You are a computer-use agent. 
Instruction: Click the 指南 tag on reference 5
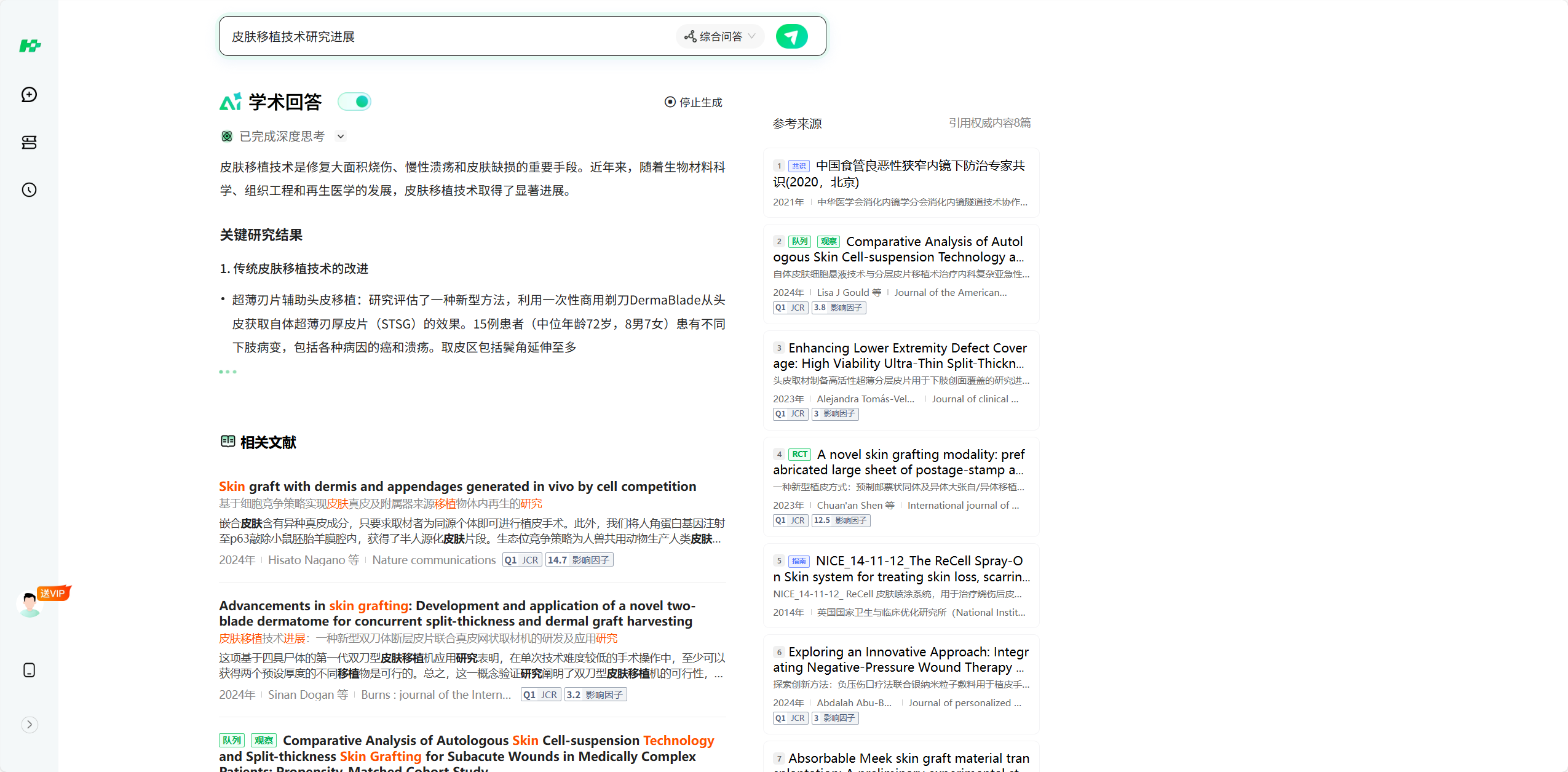pyautogui.click(x=799, y=561)
